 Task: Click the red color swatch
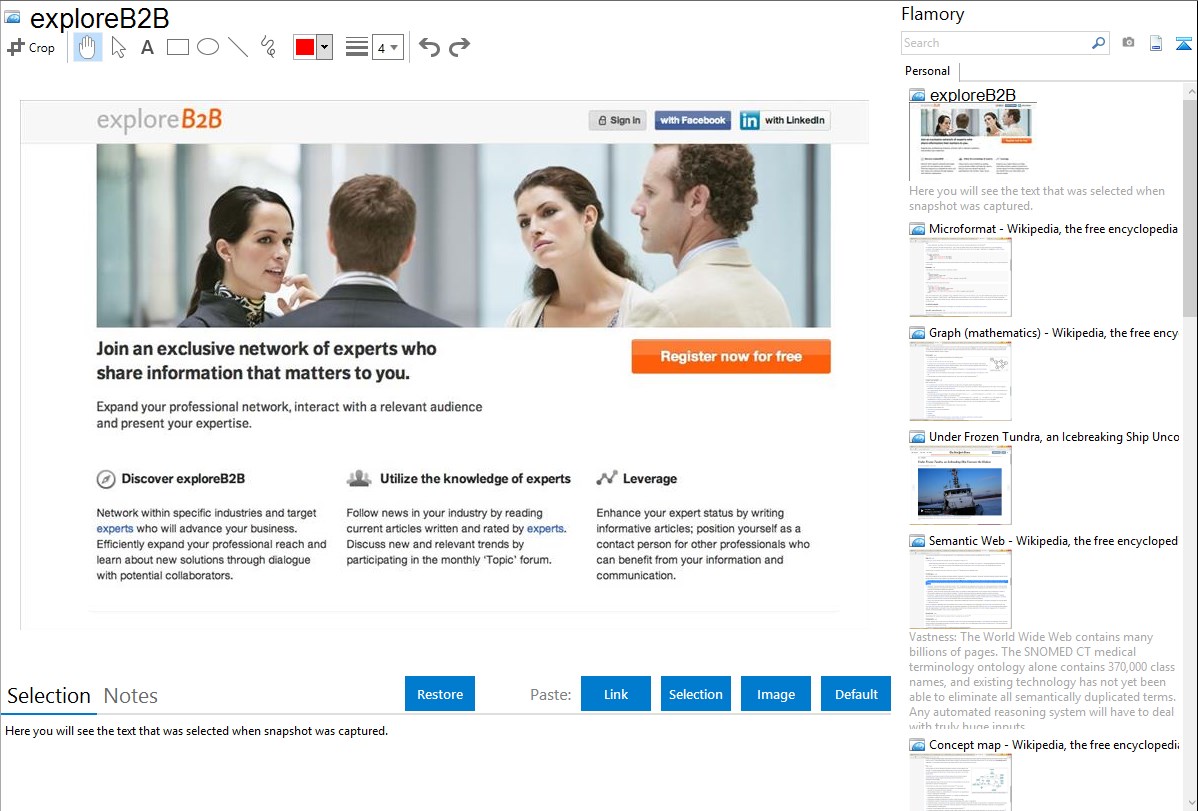click(x=305, y=47)
